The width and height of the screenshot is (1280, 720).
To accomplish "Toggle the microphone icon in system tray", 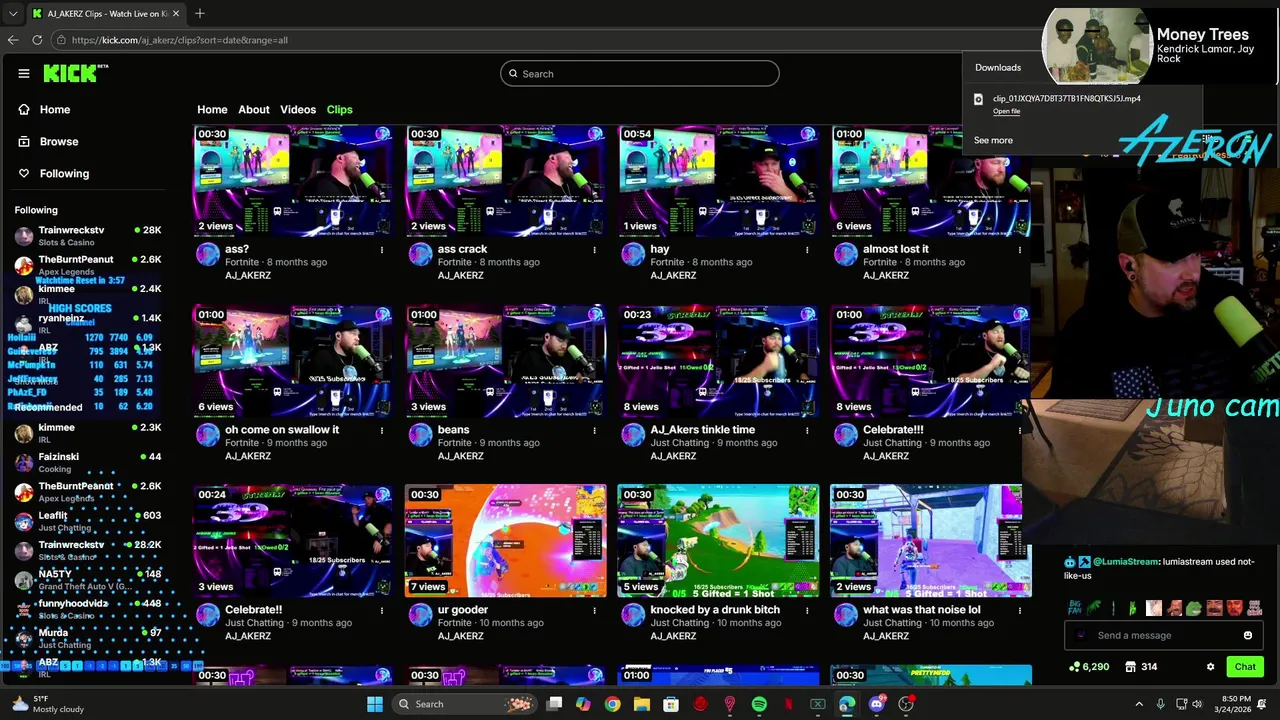I will coord(1160,704).
